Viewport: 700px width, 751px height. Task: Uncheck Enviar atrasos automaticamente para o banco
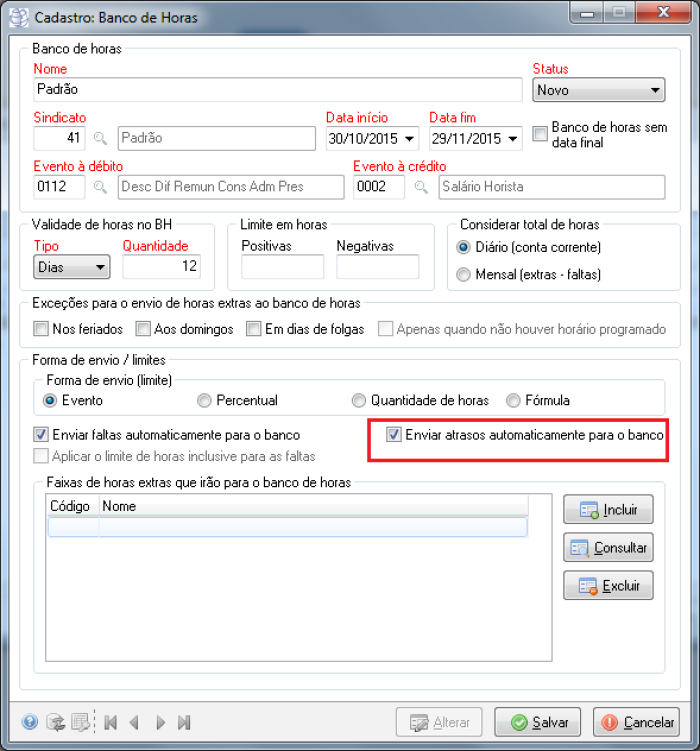394,435
